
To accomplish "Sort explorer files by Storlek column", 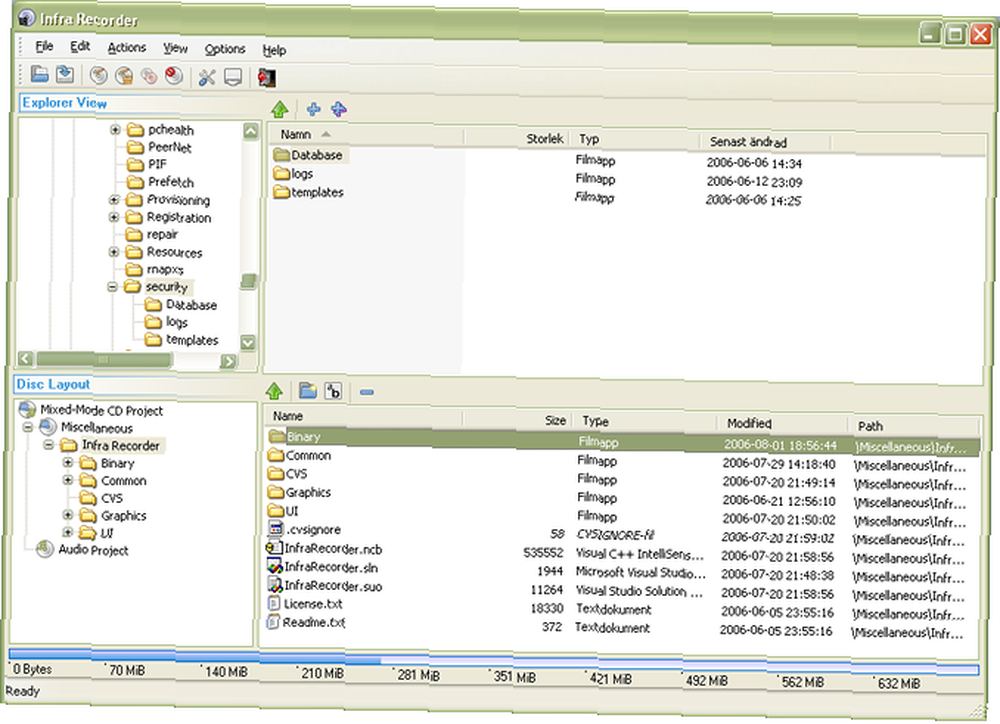I will (x=515, y=138).
